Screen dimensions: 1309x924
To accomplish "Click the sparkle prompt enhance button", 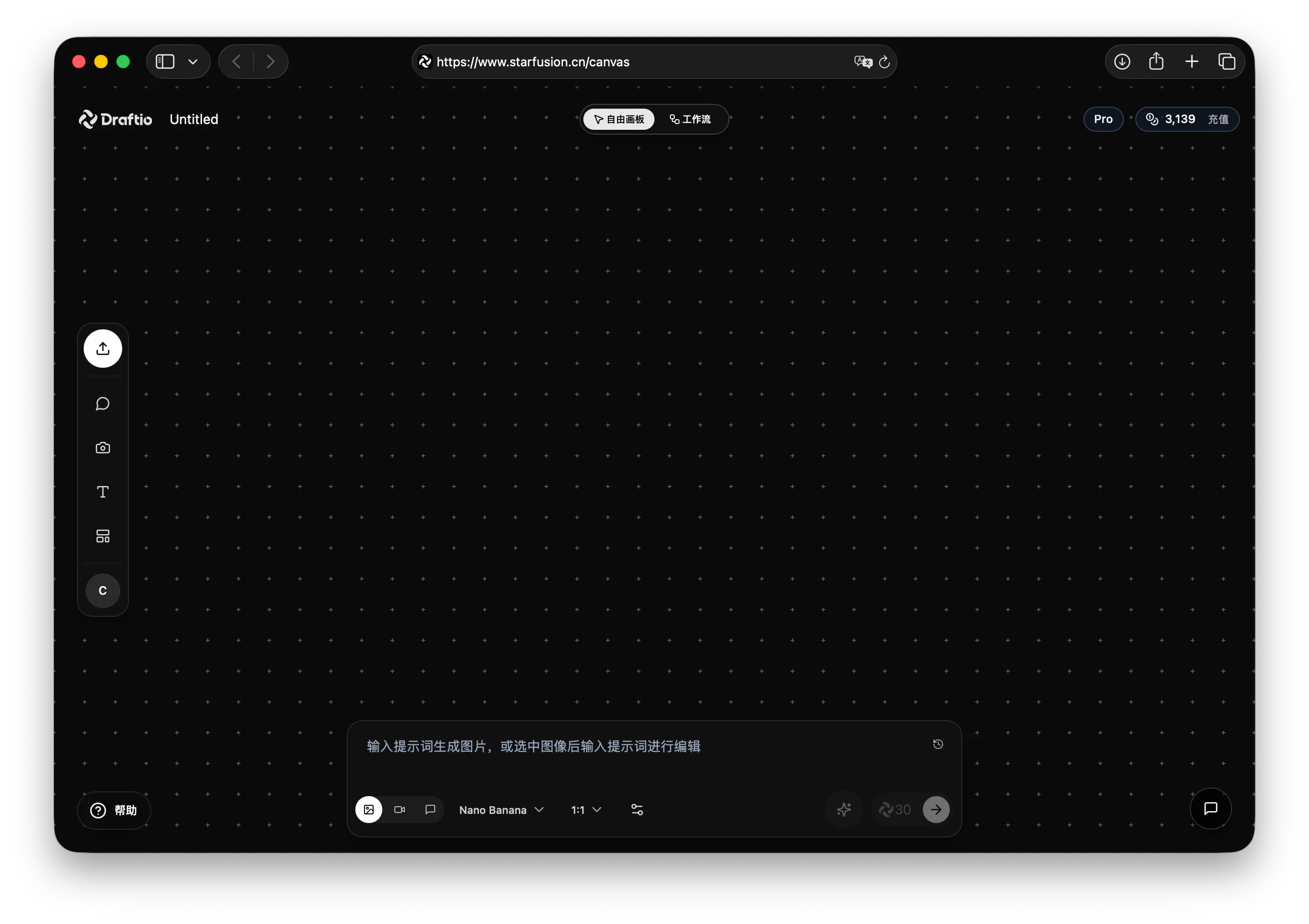I will [844, 810].
